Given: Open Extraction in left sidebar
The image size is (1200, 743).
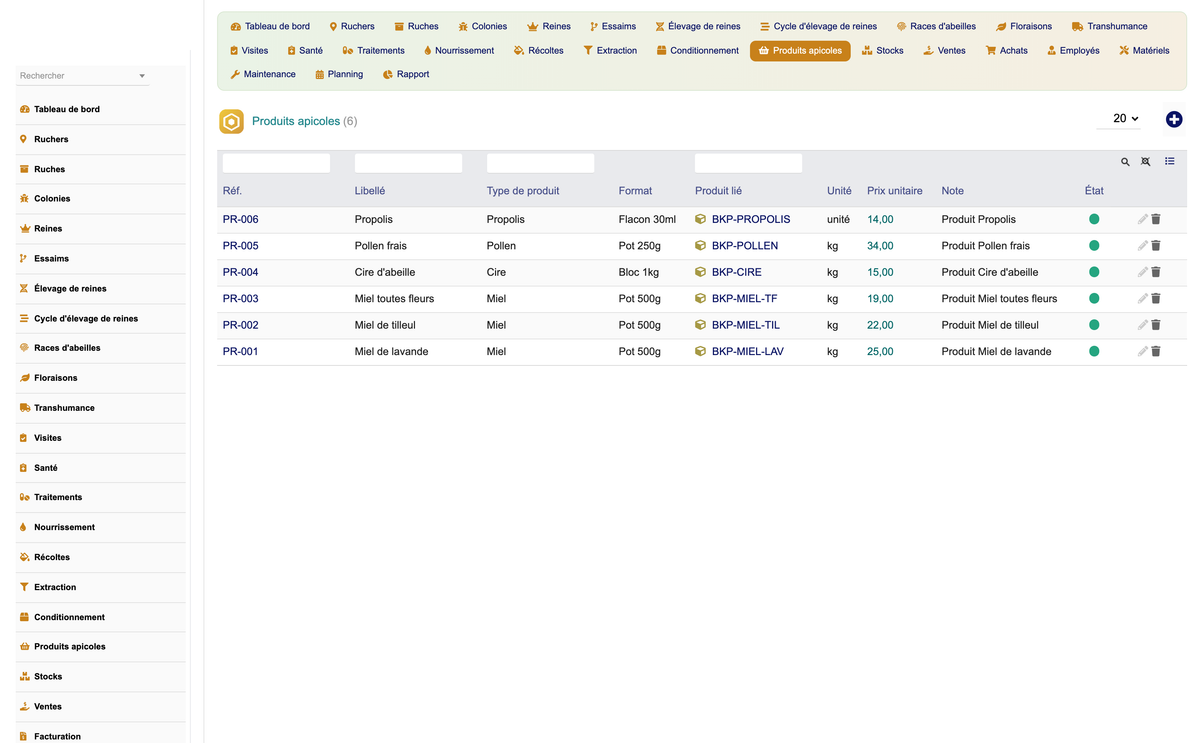Looking at the screenshot, I should point(101,587).
